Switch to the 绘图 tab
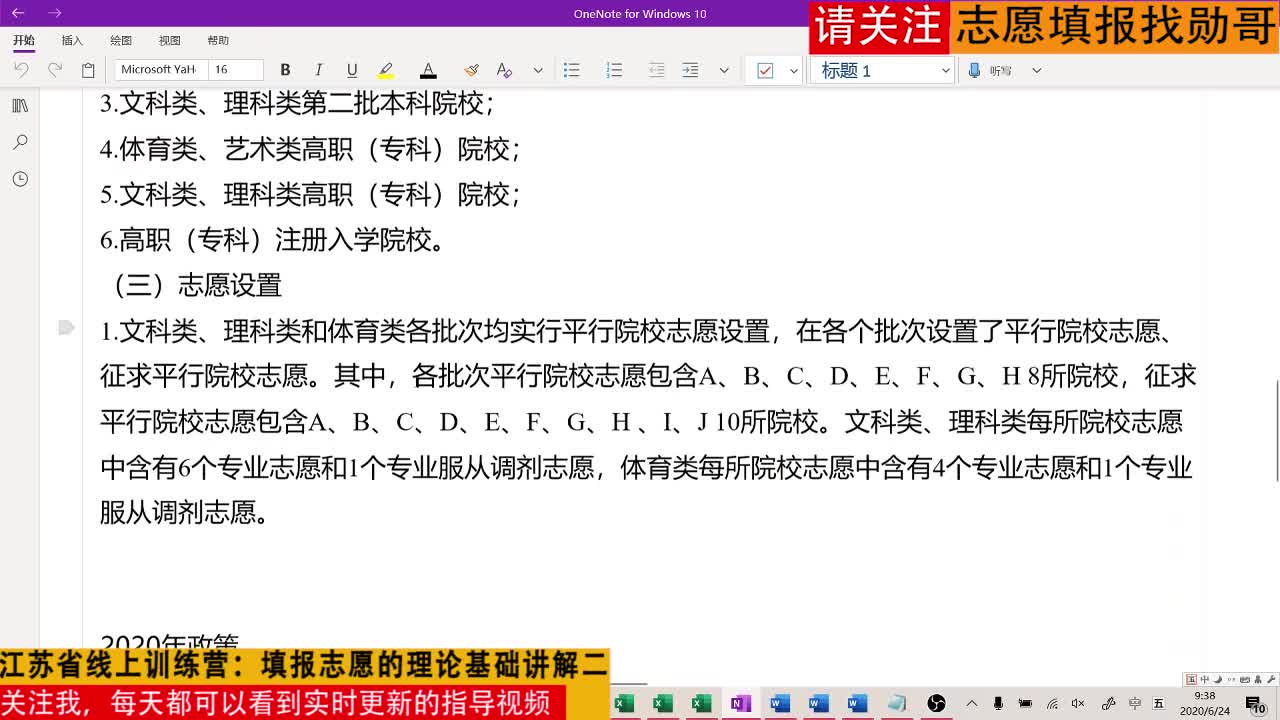Image resolution: width=1280 pixels, height=720 pixels. point(121,41)
